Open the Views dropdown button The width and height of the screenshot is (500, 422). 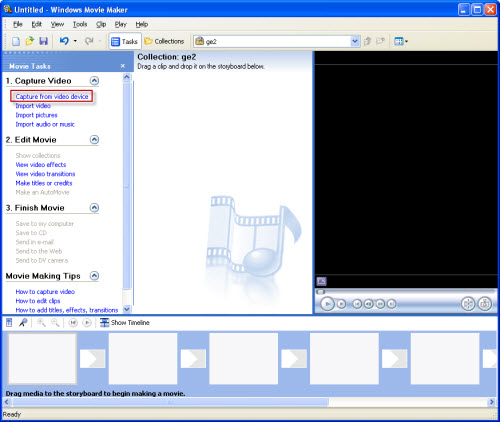tap(401, 41)
